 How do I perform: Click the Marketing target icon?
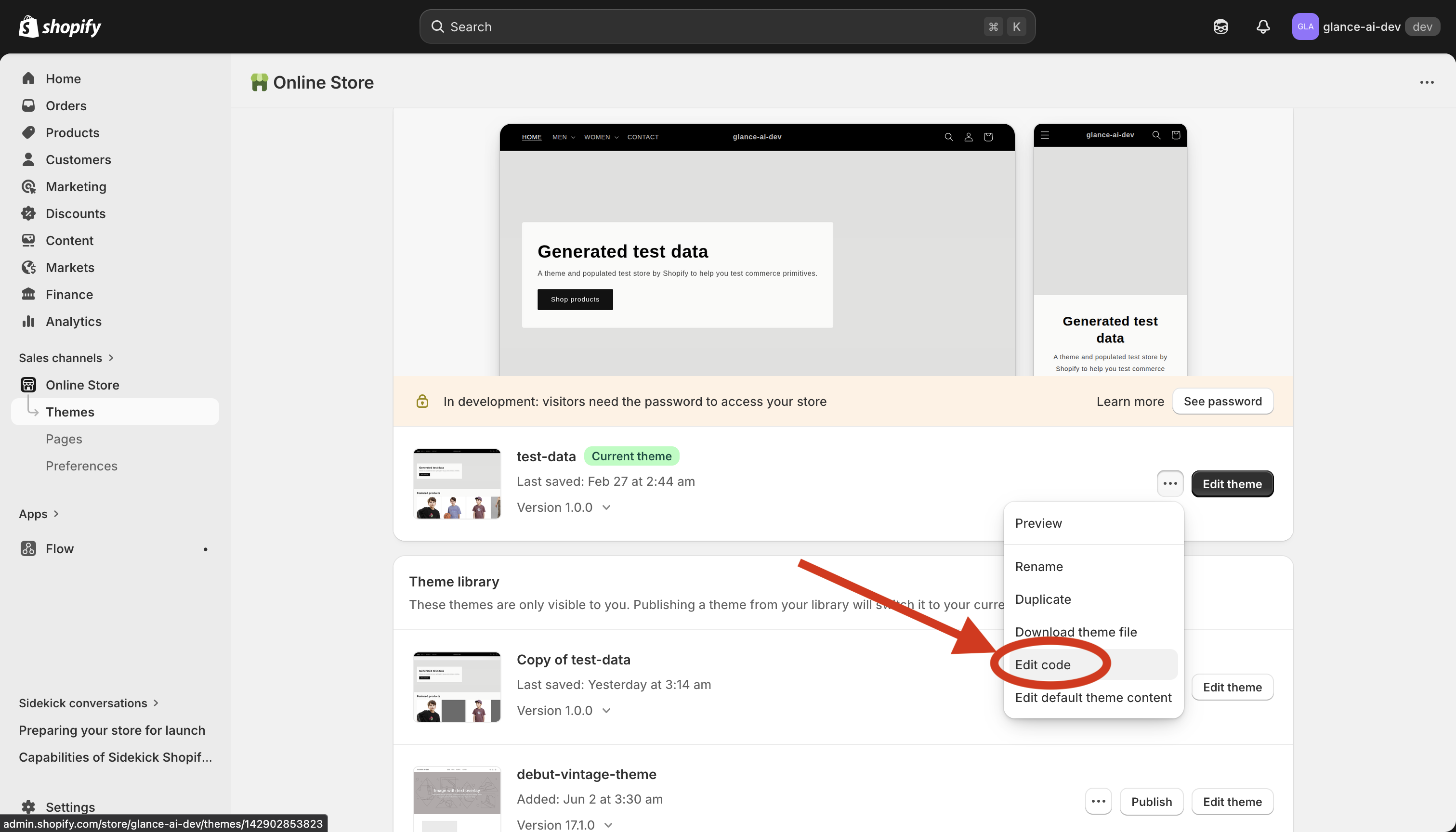(28, 186)
